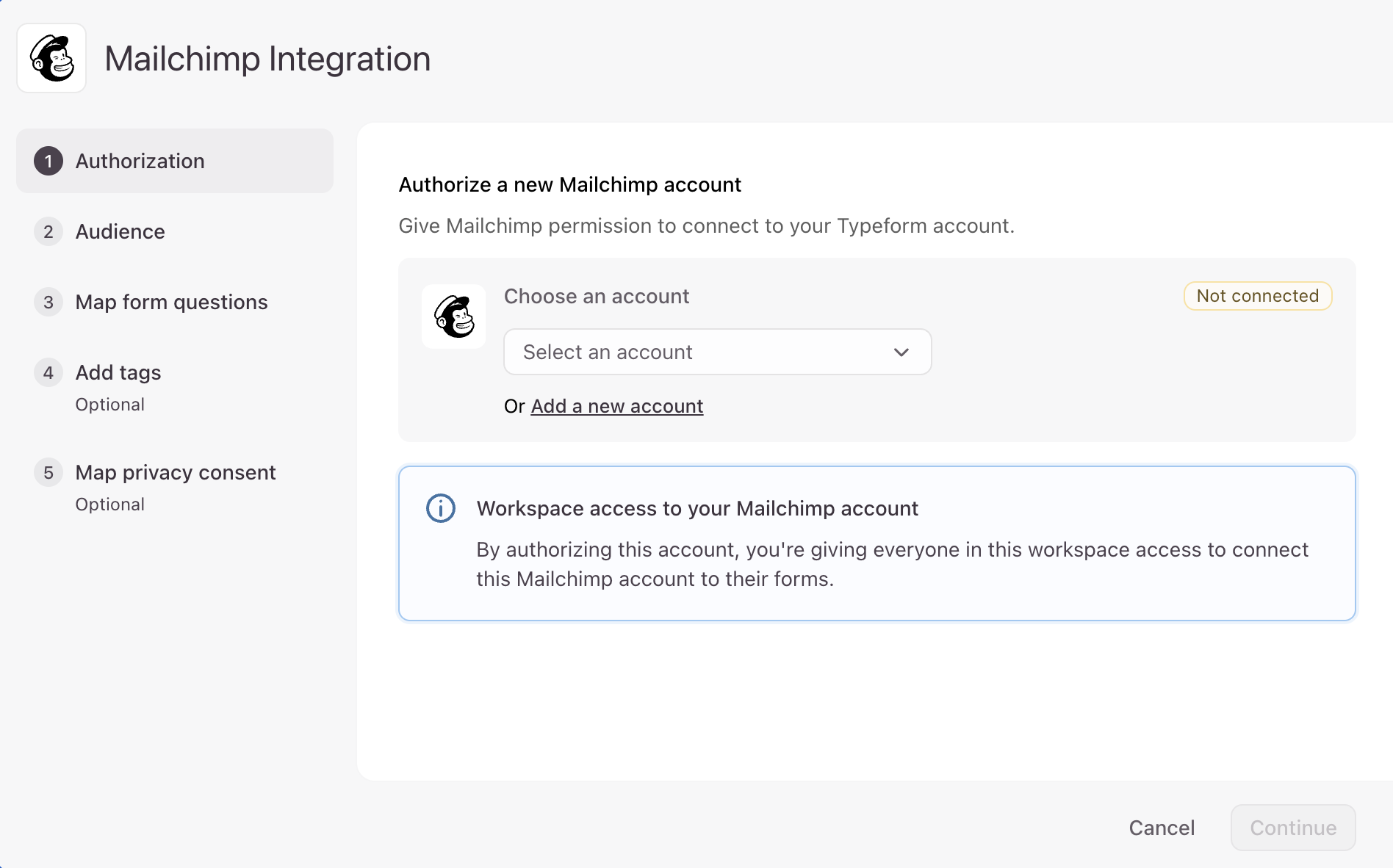Click the Not connected status badge
Viewport: 1393px width, 868px height.
1258,296
